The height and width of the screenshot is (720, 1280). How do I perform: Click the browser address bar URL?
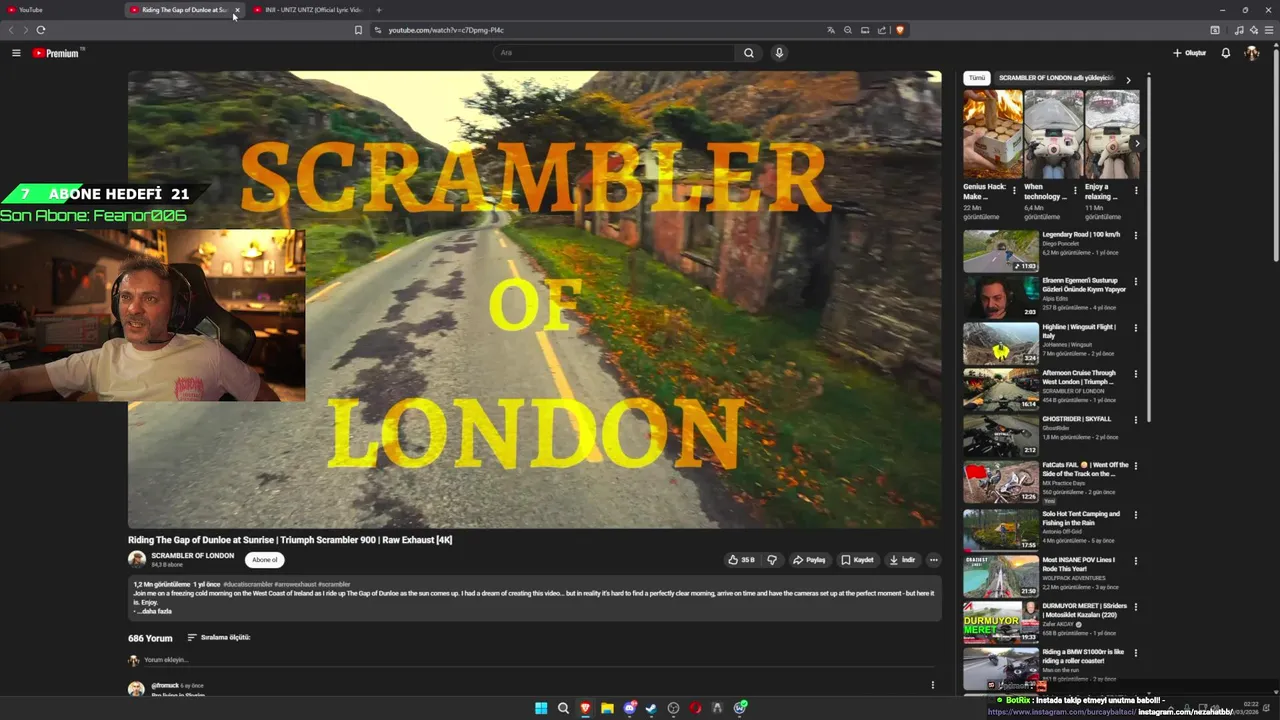pos(446,30)
